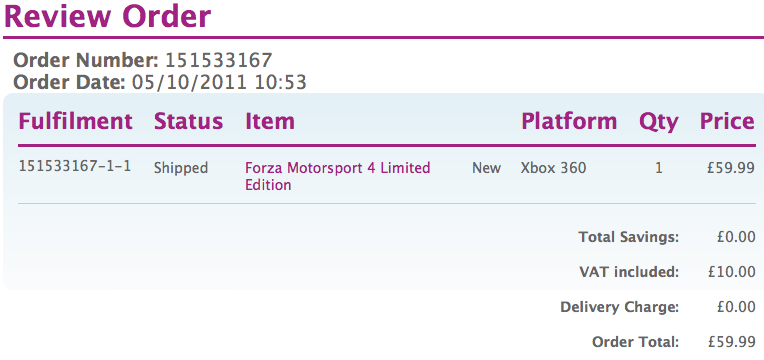Click the Review Order page heading

[107, 16]
